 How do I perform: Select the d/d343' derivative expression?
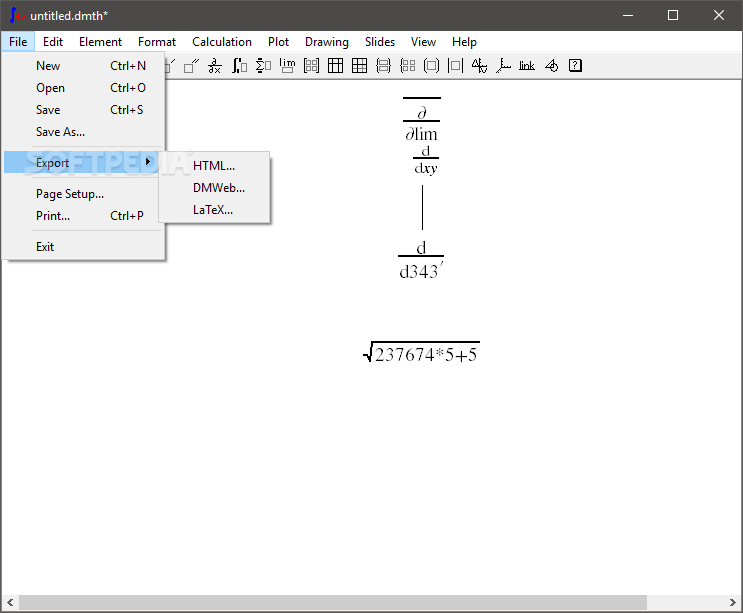pos(421,261)
